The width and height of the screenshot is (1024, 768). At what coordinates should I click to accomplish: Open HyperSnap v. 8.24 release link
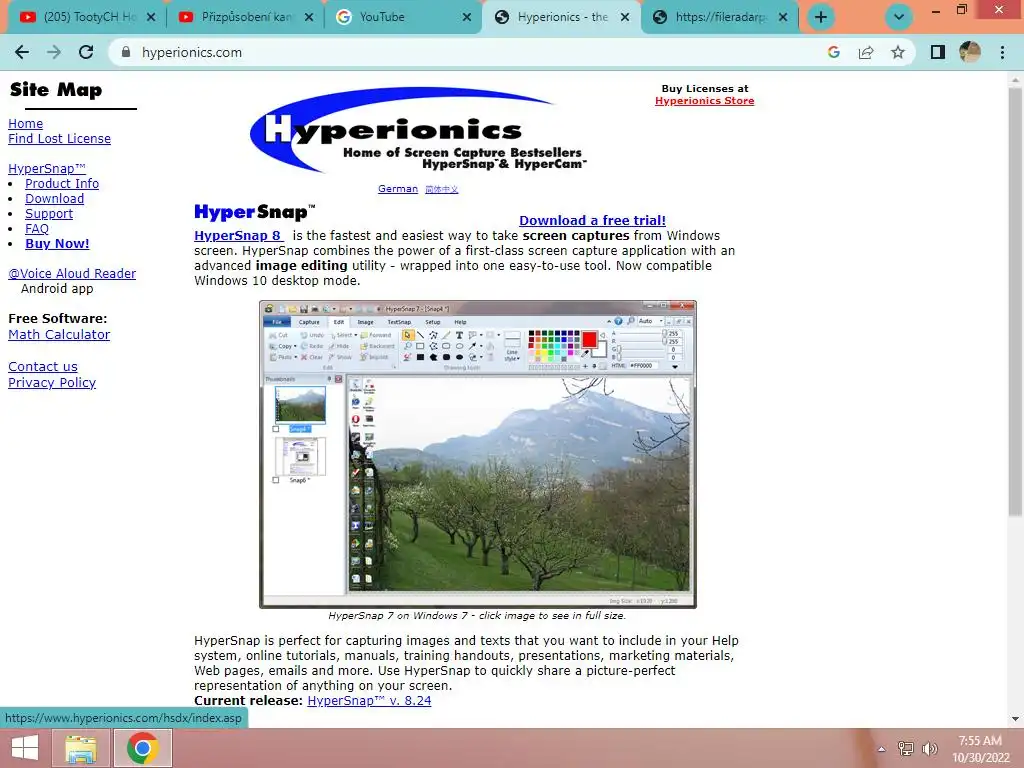pyautogui.click(x=369, y=701)
